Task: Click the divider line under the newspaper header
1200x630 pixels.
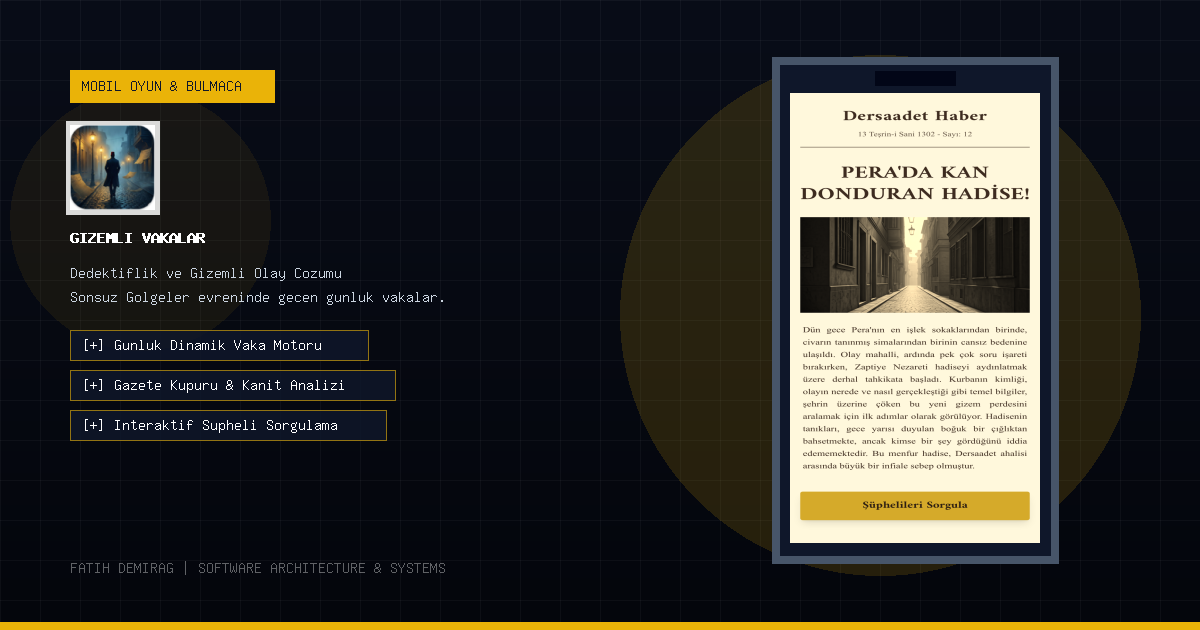Action: tap(914, 147)
